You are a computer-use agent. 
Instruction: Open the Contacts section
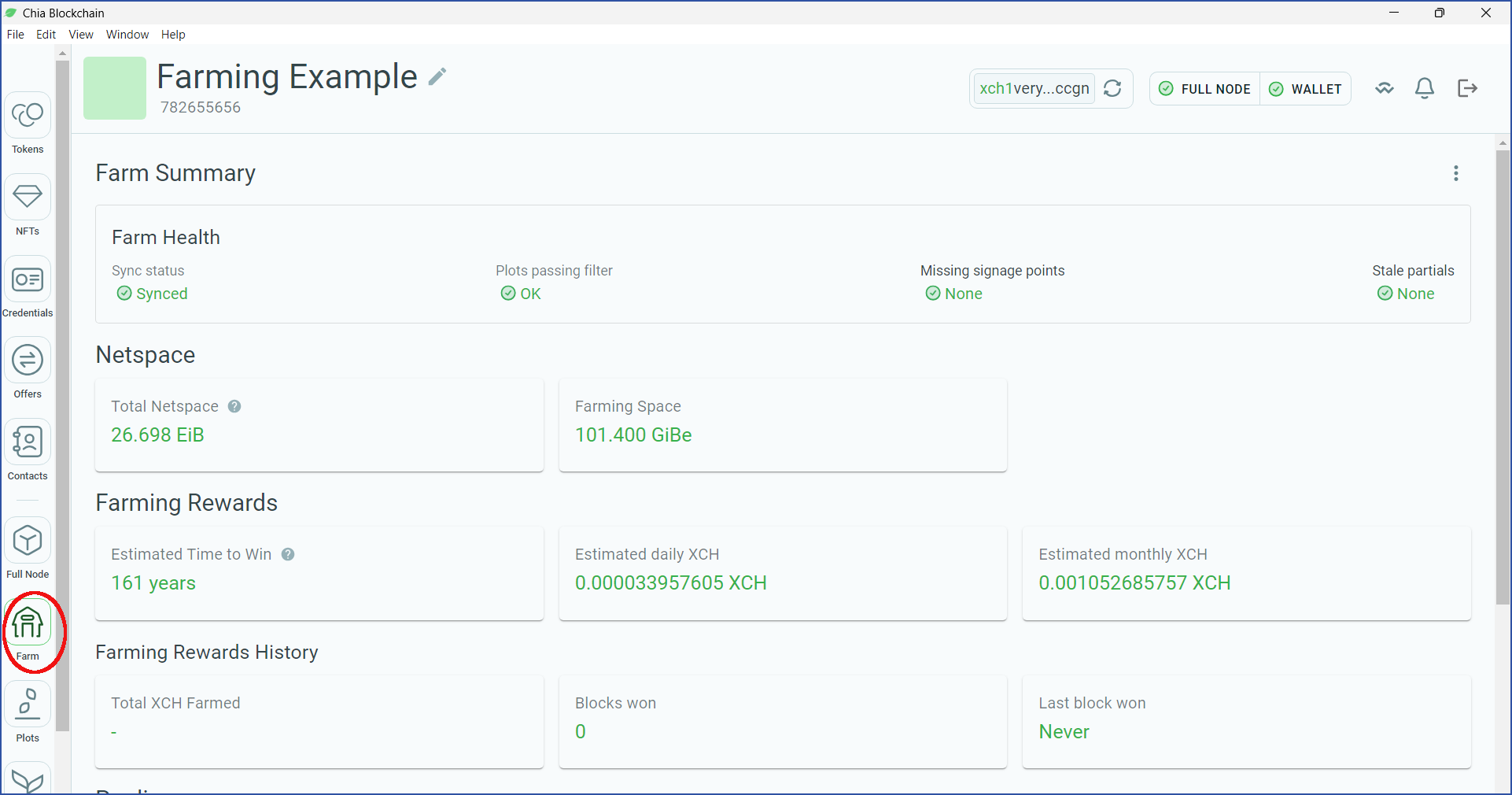coord(28,451)
